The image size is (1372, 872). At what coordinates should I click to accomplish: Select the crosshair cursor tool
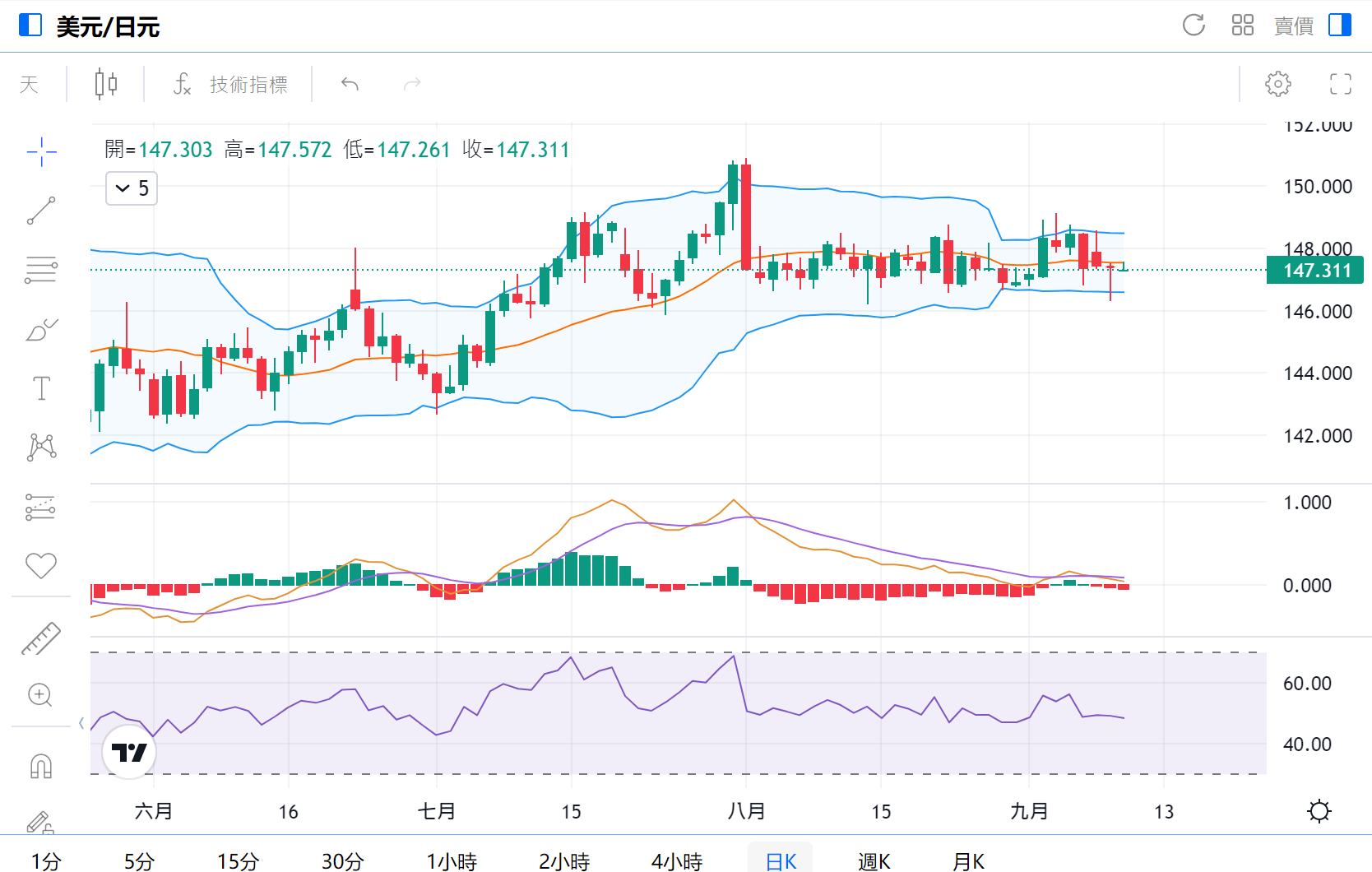coord(41,152)
